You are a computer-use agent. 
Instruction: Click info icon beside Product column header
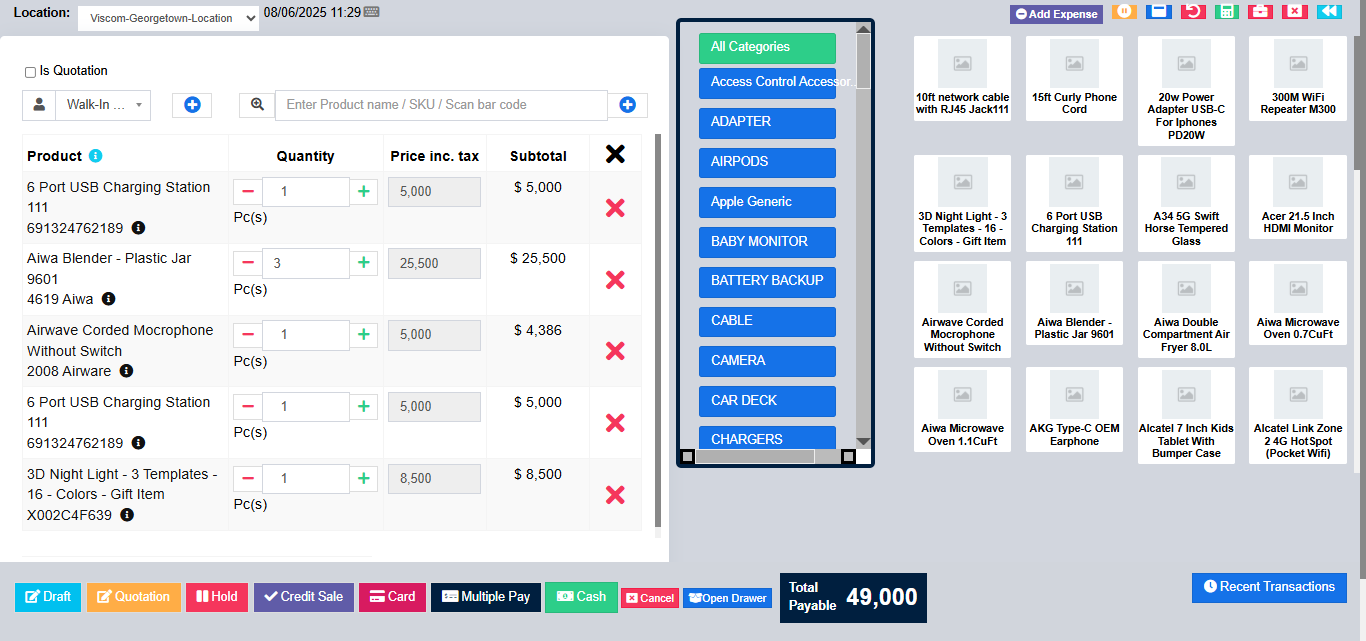point(96,156)
